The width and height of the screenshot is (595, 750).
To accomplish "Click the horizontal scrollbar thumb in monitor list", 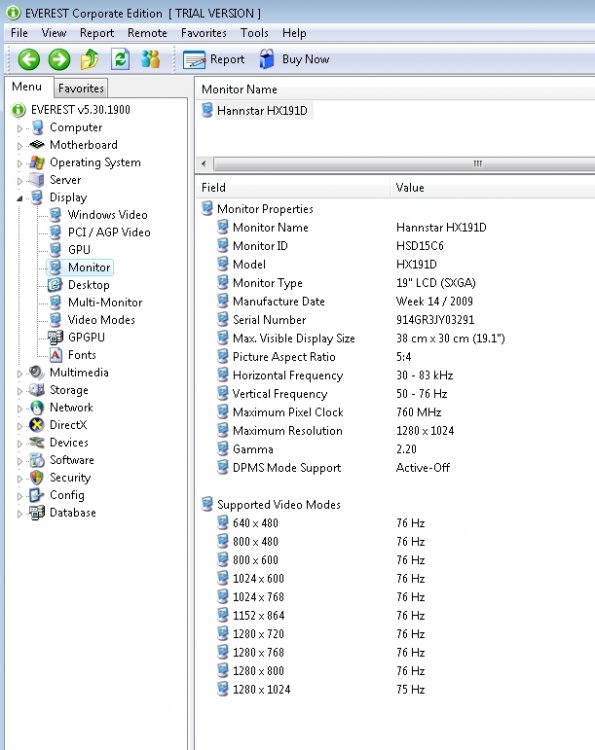I will (x=405, y=164).
